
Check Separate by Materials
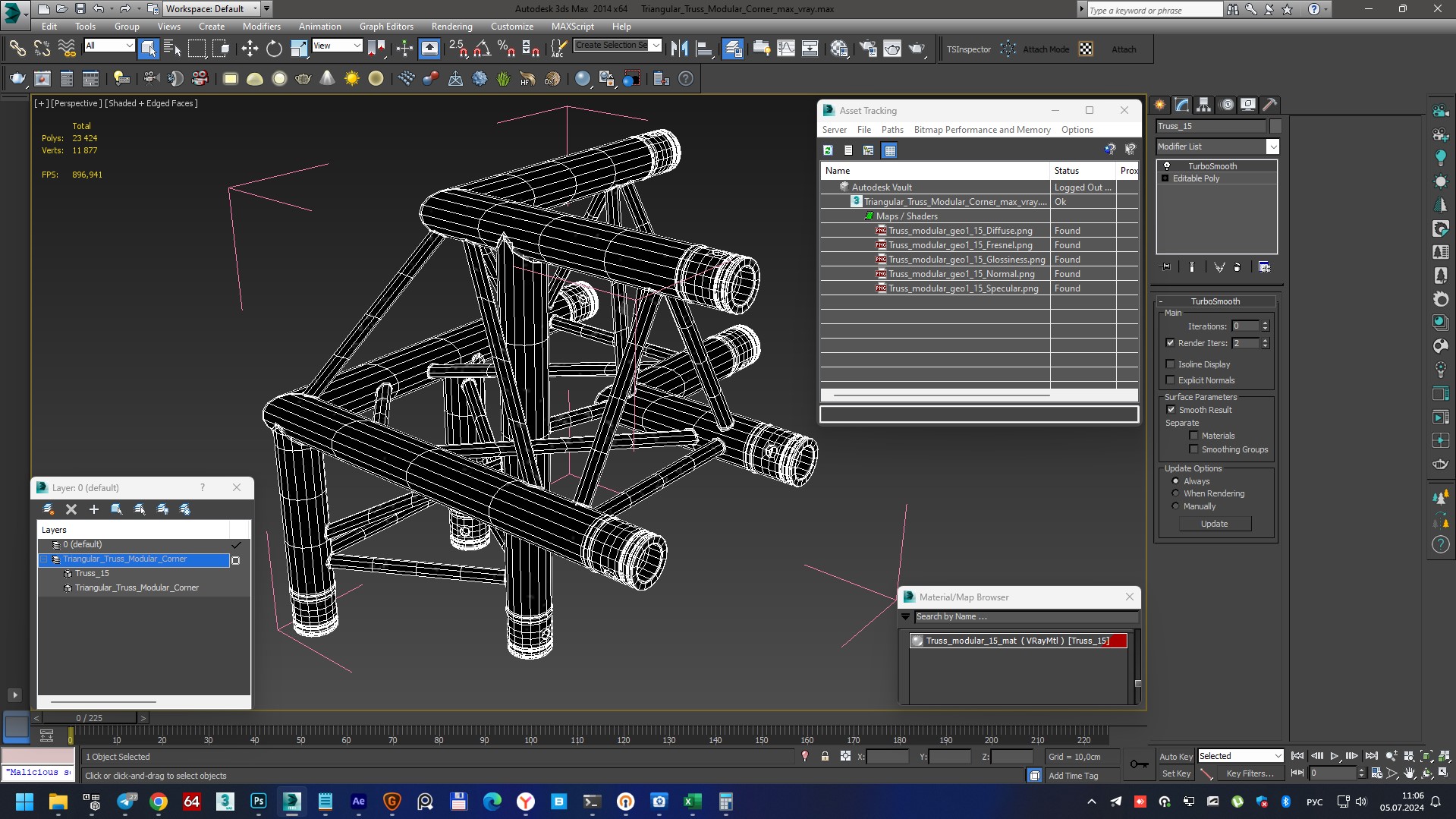[x=1193, y=436]
